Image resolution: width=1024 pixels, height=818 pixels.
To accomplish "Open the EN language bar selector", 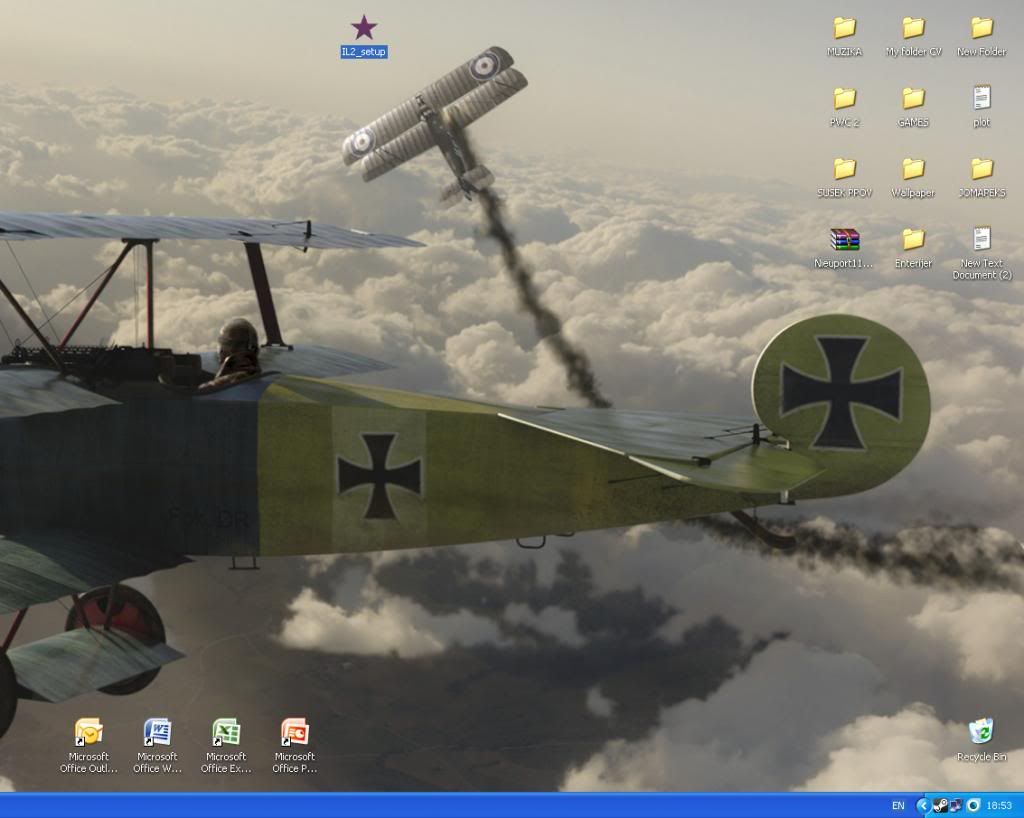I will point(898,806).
